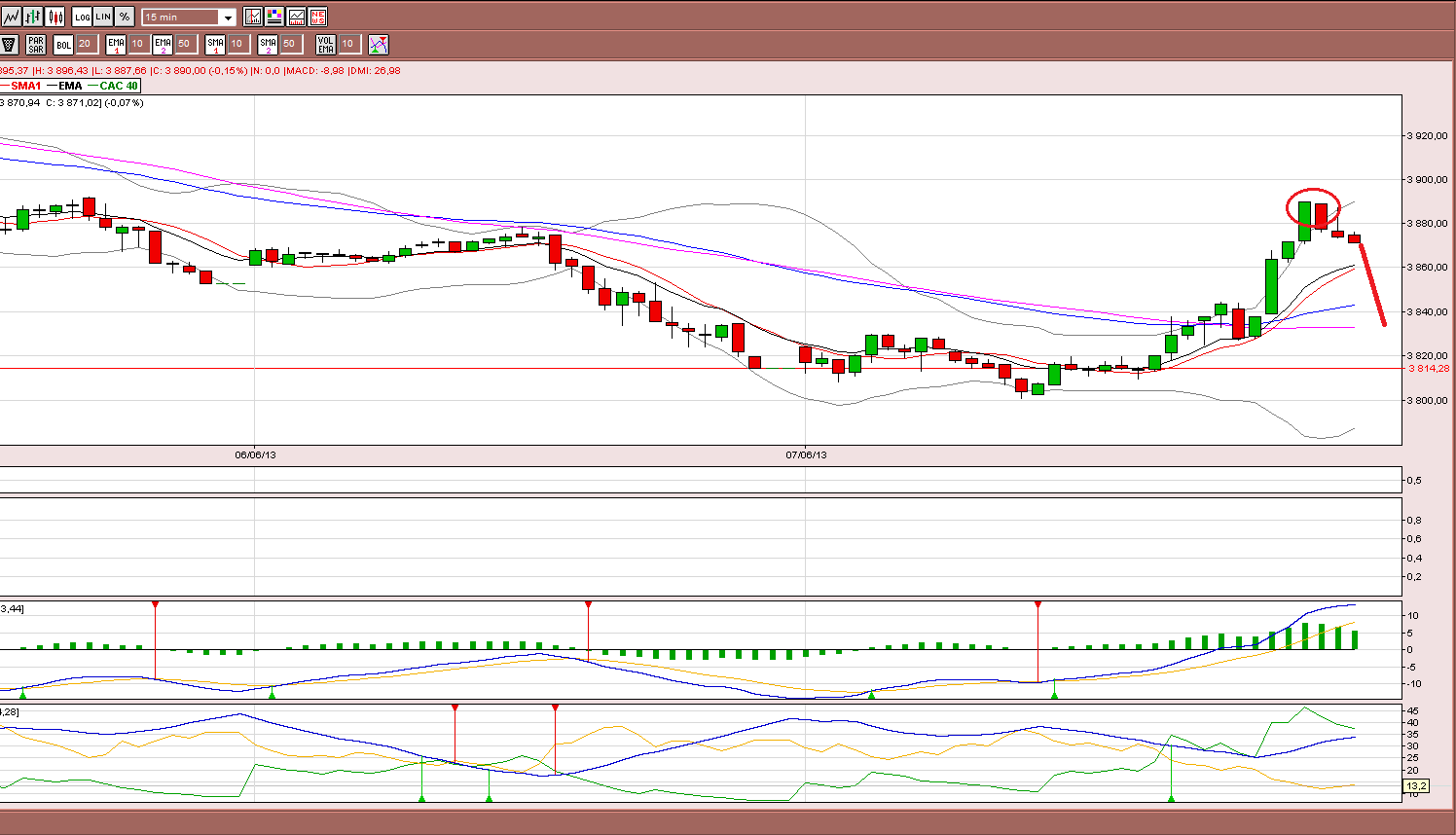Image resolution: width=1456 pixels, height=835 pixels.
Task: Click the 'MACD: -8,98' readout
Action: click(x=314, y=70)
